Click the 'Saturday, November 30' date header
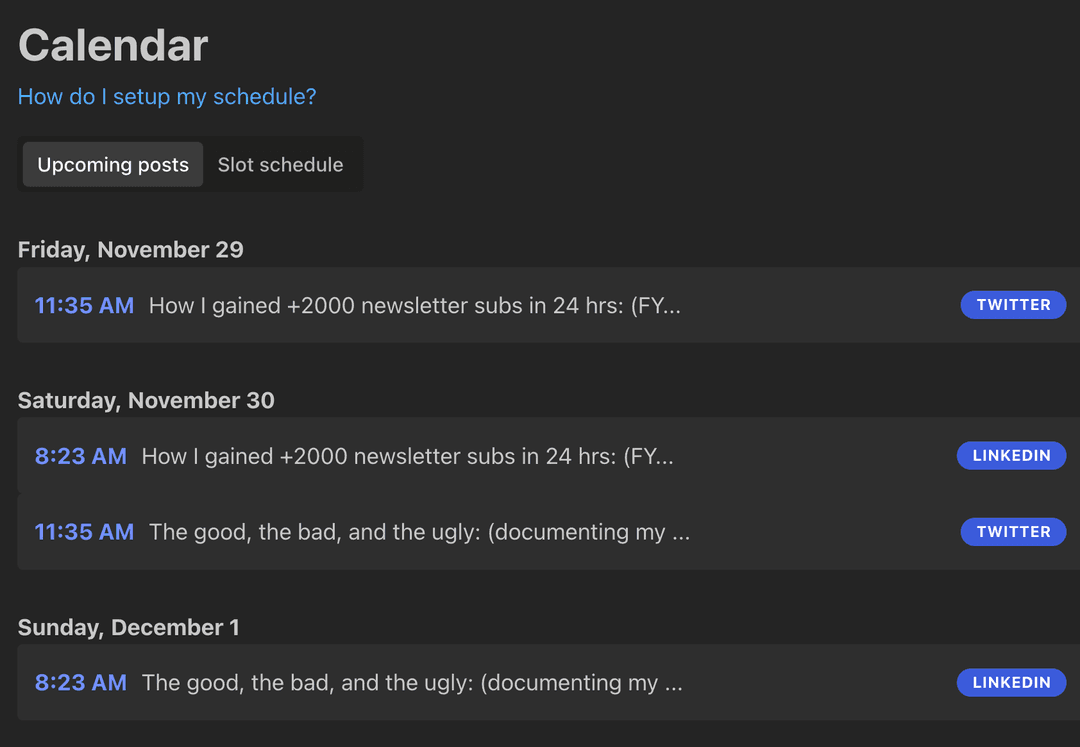This screenshot has height=747, width=1080. 146,399
